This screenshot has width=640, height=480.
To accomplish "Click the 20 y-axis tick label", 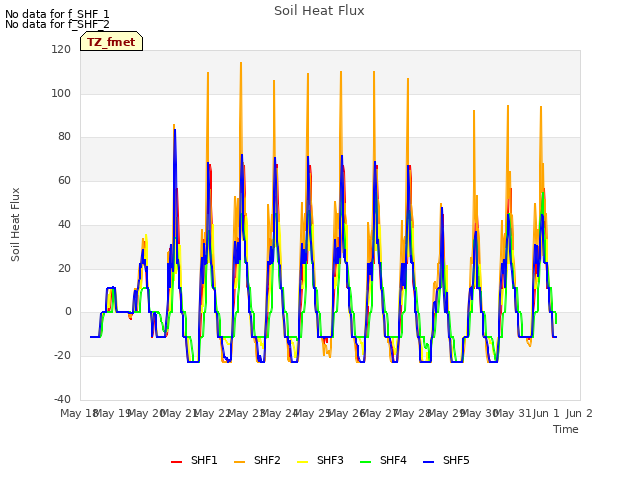I will pyautogui.click(x=64, y=269).
